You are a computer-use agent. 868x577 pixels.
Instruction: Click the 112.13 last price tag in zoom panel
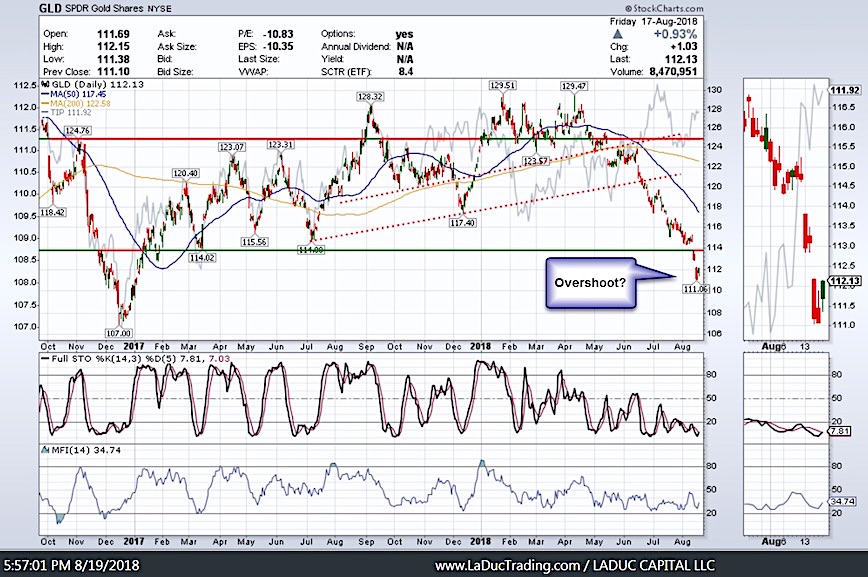tap(845, 281)
